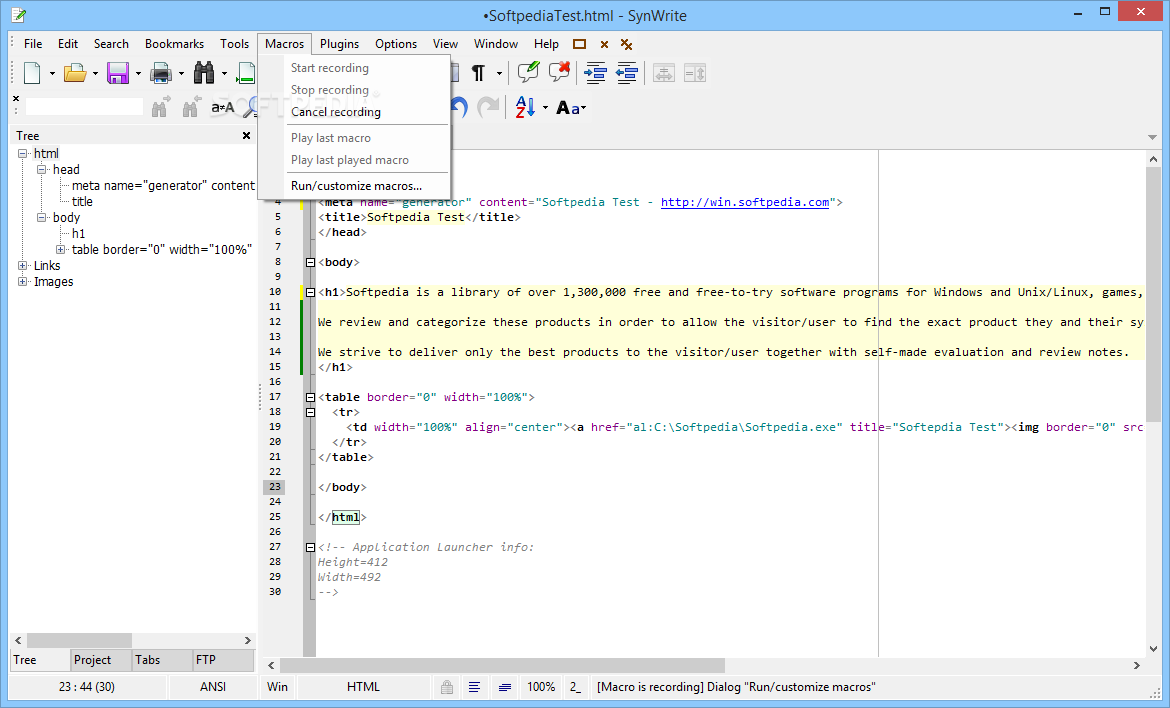
Task: Click the quick search input field
Action: pyautogui.click(x=84, y=107)
